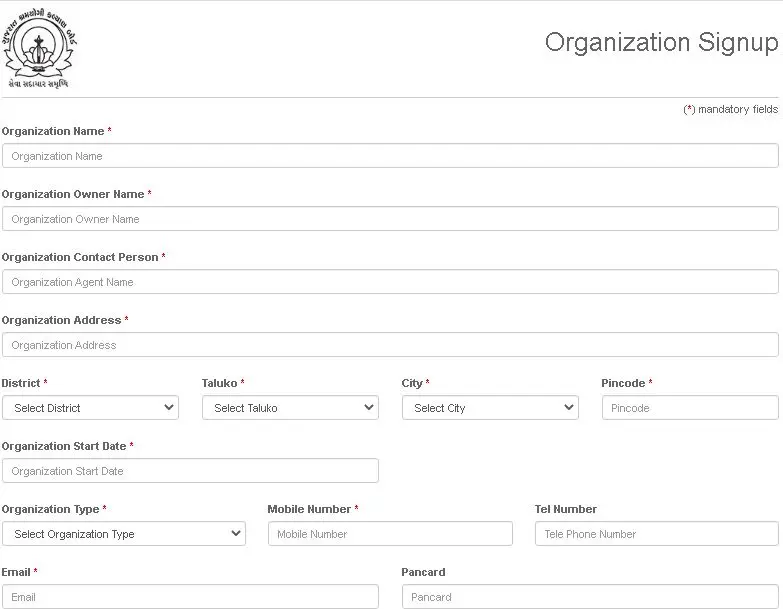The height and width of the screenshot is (609, 783).
Task: Click the Organization Address label
Action: coord(61,320)
